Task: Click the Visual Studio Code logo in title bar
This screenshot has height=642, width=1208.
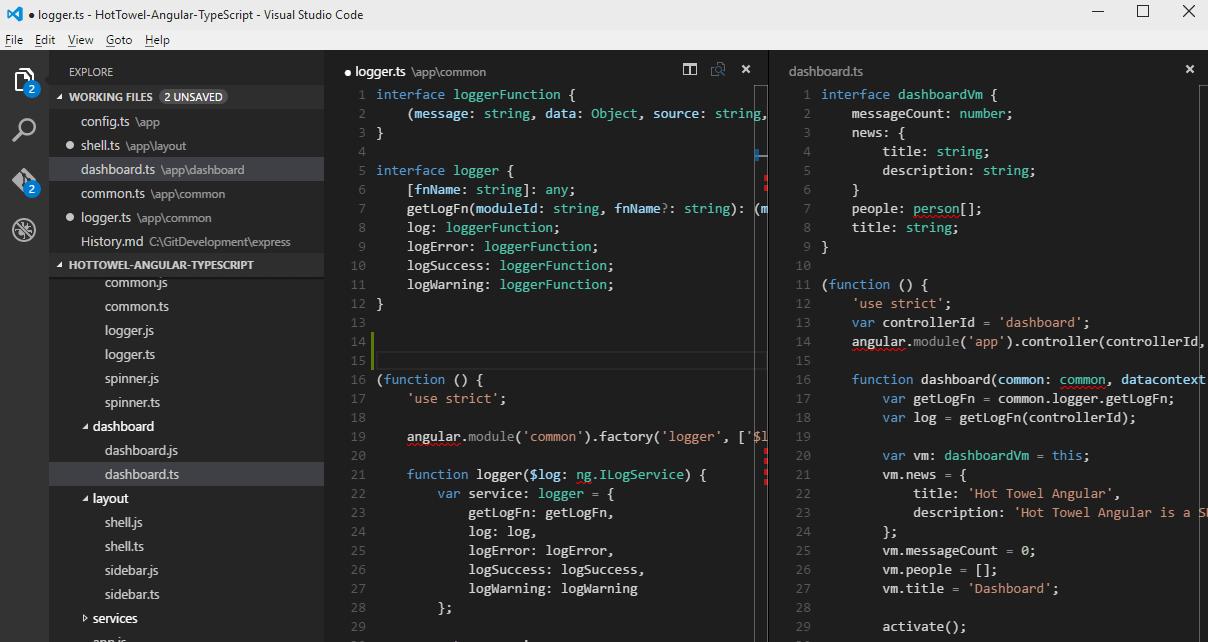Action: click(x=13, y=14)
